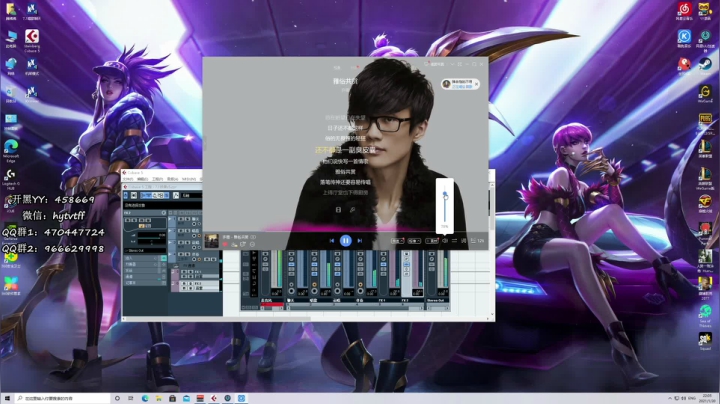
Task: Download the current song in the player
Action: point(234,244)
